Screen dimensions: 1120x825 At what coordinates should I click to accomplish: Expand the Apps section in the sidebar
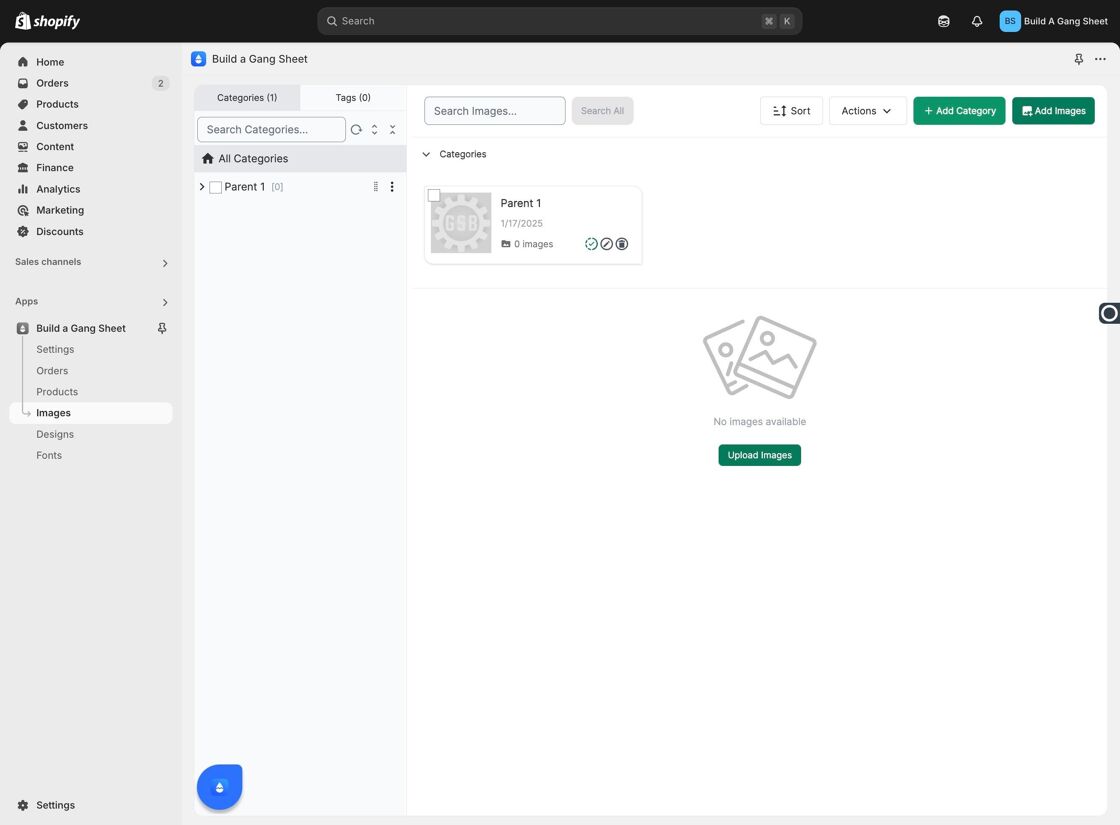[165, 302]
